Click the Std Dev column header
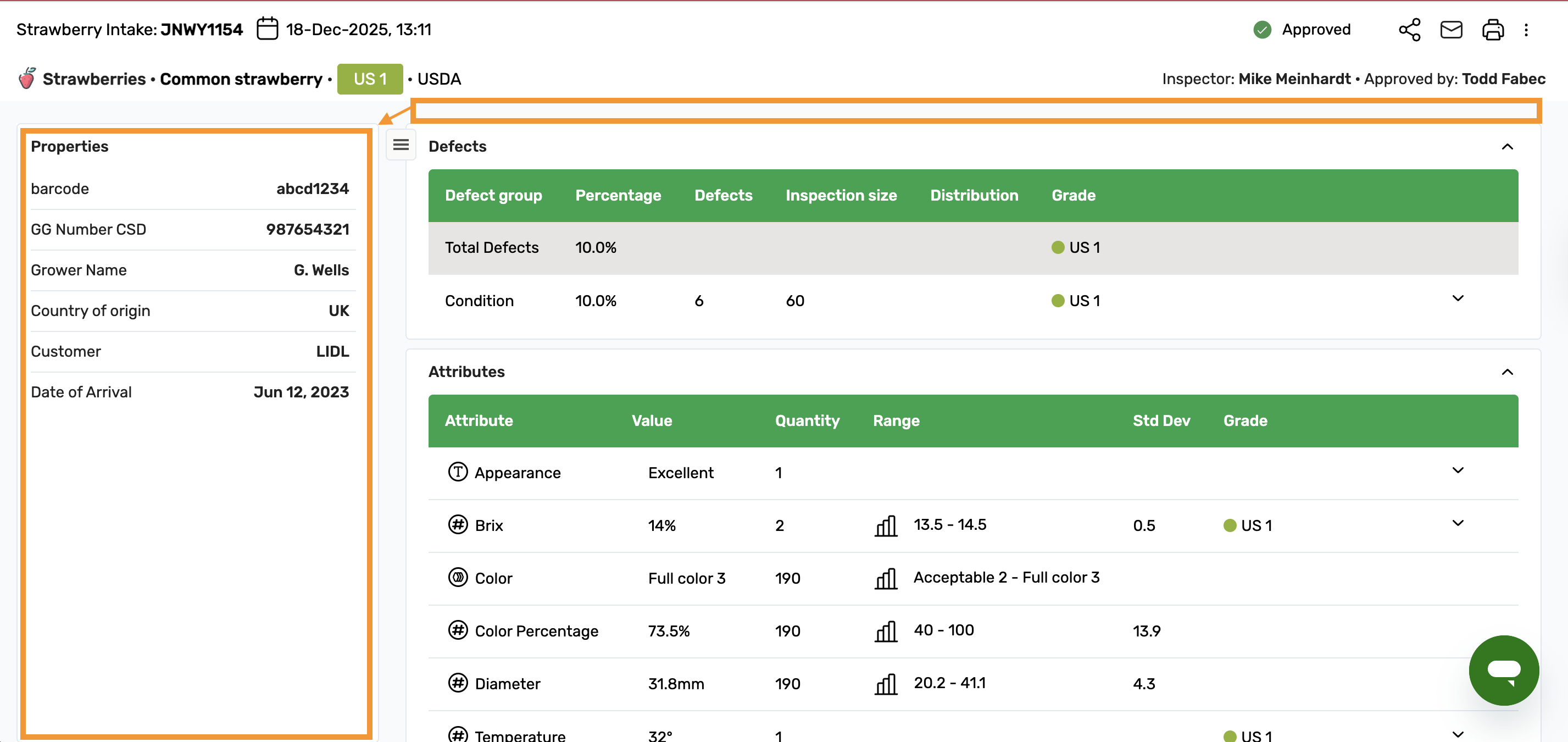1568x742 pixels. tap(1161, 420)
